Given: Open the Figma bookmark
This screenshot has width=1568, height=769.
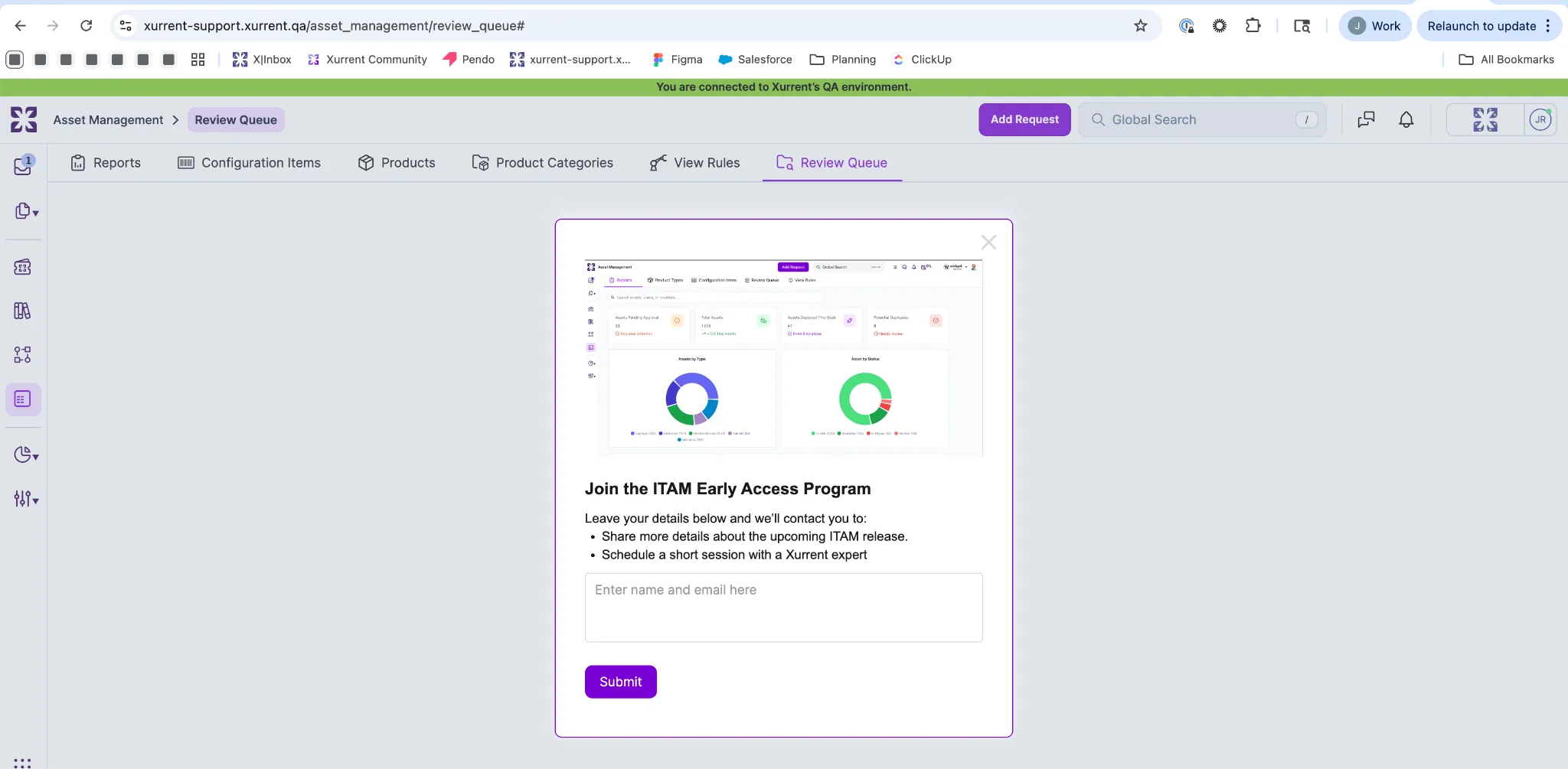Looking at the screenshot, I should pyautogui.click(x=678, y=60).
